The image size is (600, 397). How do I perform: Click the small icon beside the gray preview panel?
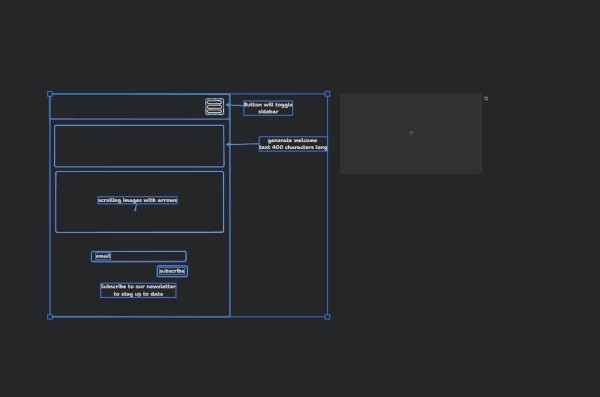pyautogui.click(x=486, y=98)
